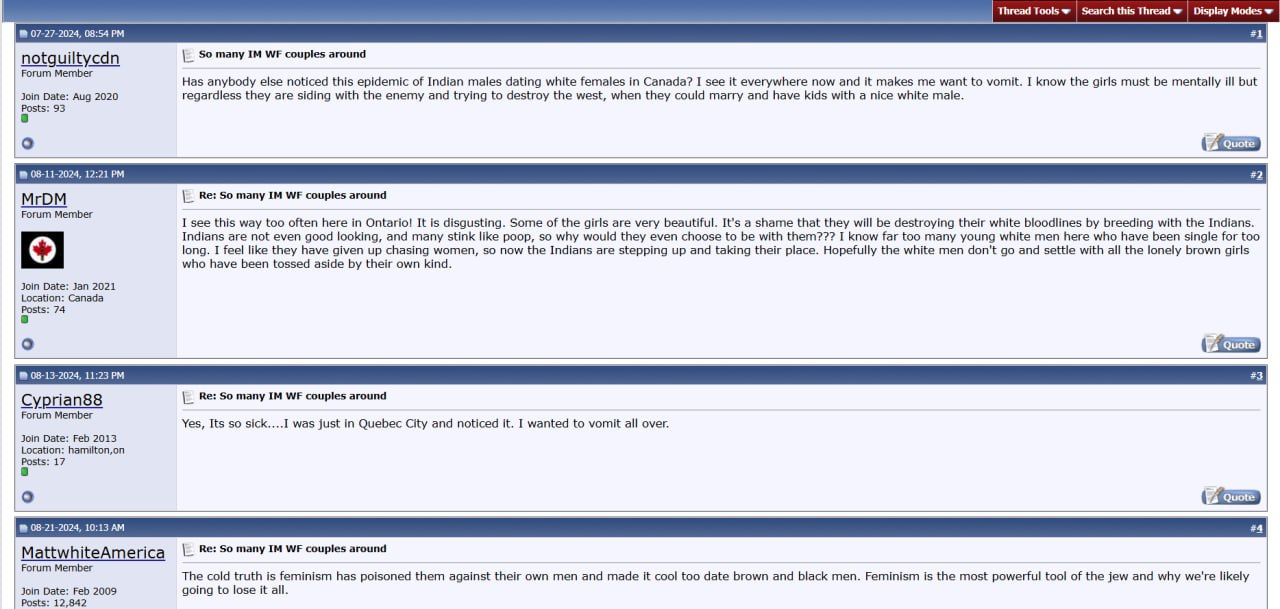Click the permalink number #1
This screenshot has width=1280, height=609.
point(1256,34)
